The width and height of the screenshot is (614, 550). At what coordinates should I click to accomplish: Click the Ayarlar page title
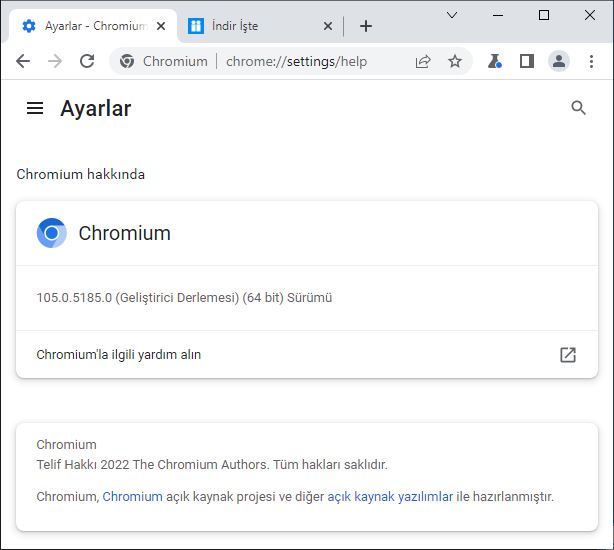click(96, 108)
